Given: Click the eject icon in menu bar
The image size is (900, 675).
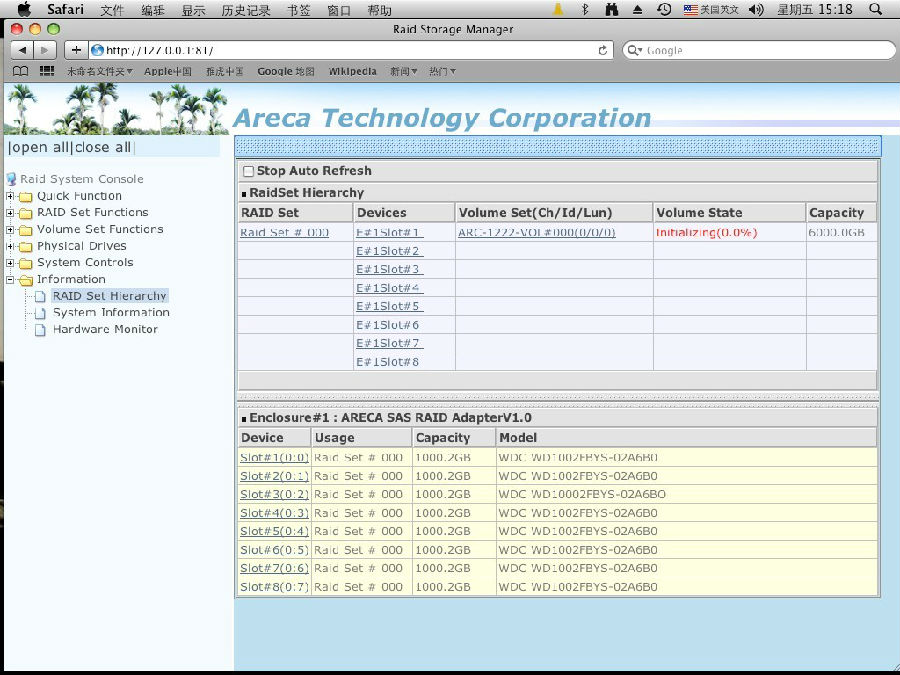Looking at the screenshot, I should pyautogui.click(x=638, y=10).
